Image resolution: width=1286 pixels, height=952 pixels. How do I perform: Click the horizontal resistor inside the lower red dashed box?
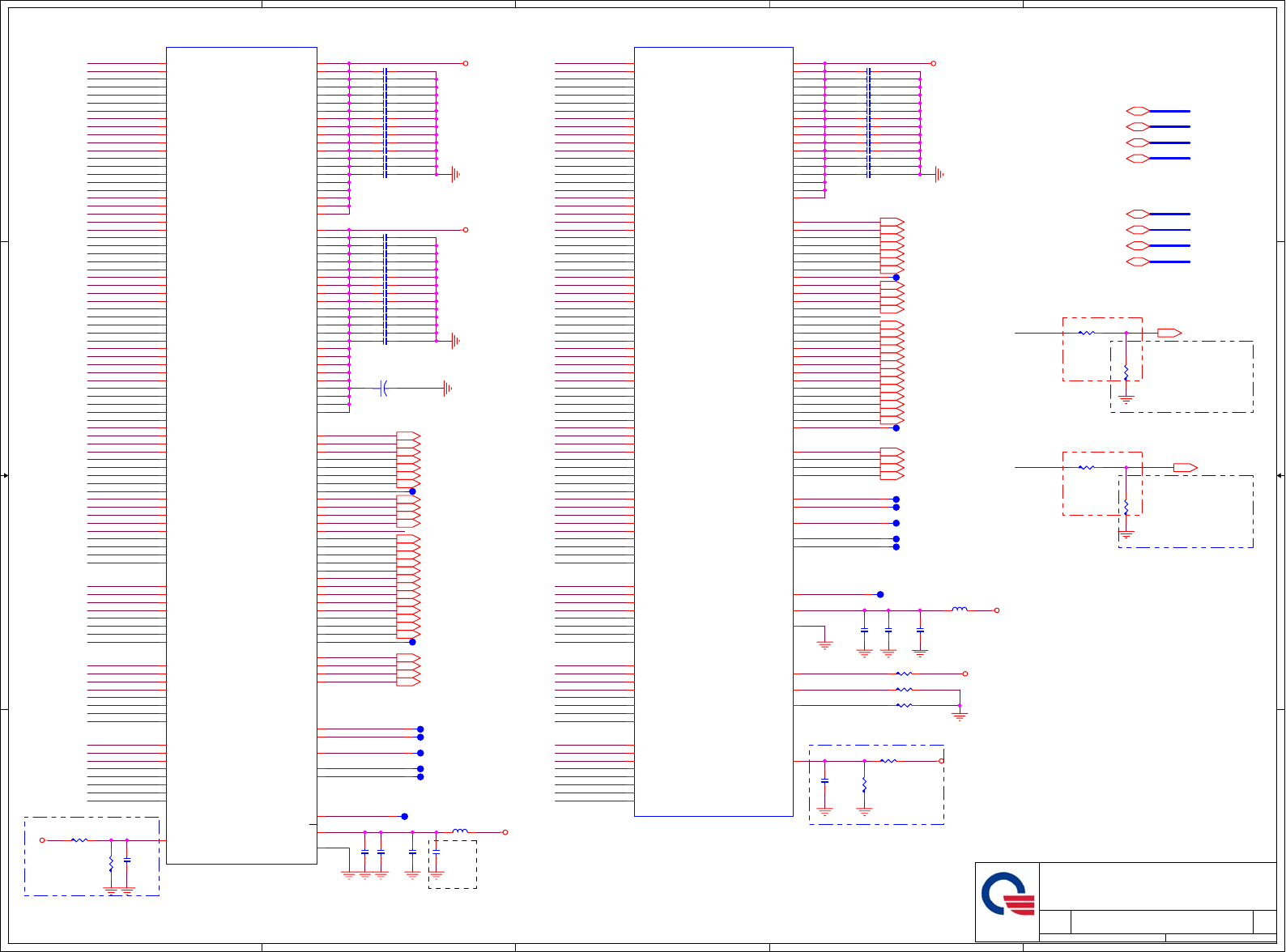1087,467
